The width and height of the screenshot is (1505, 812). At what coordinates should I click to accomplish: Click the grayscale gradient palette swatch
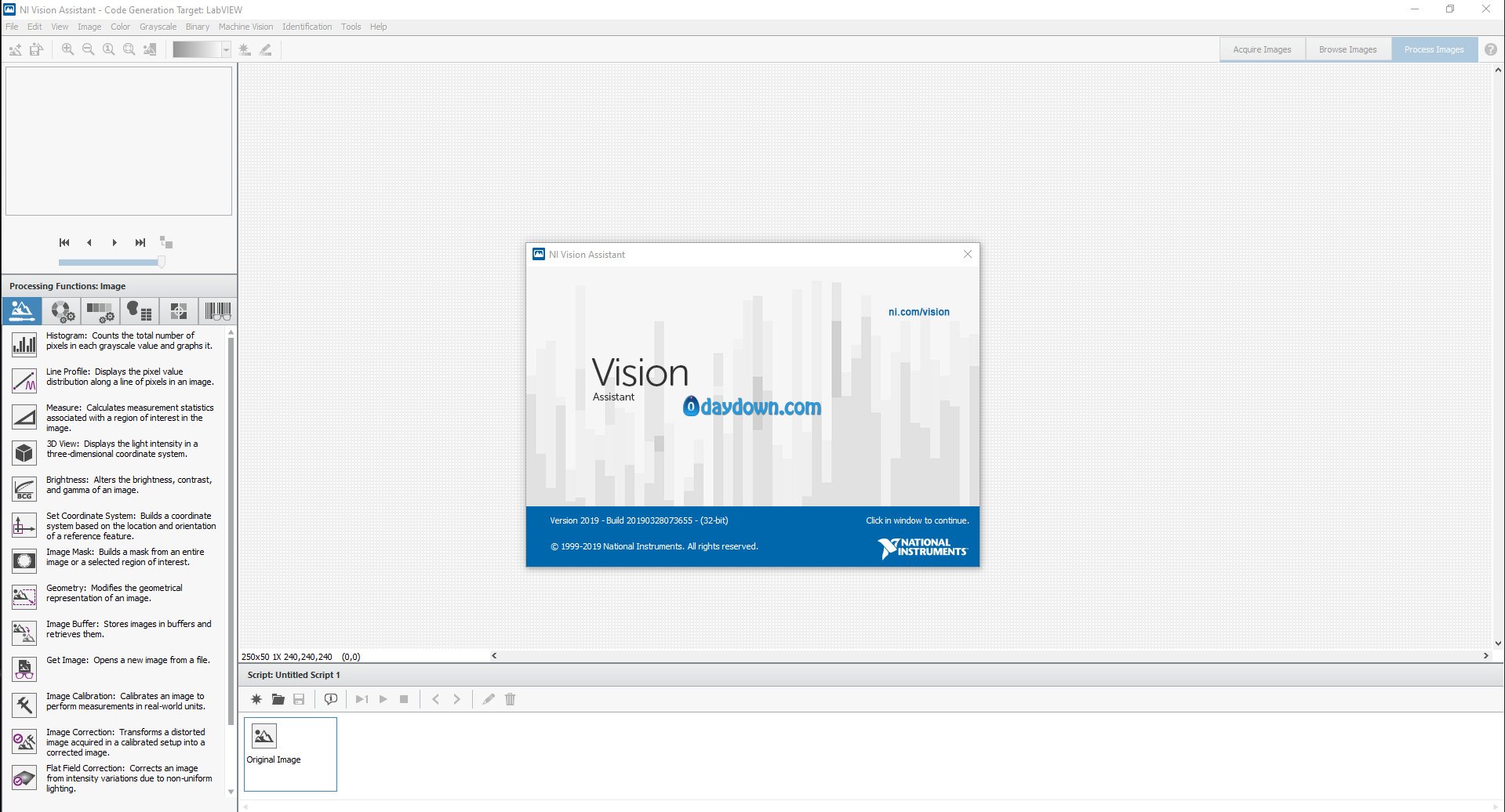click(197, 49)
